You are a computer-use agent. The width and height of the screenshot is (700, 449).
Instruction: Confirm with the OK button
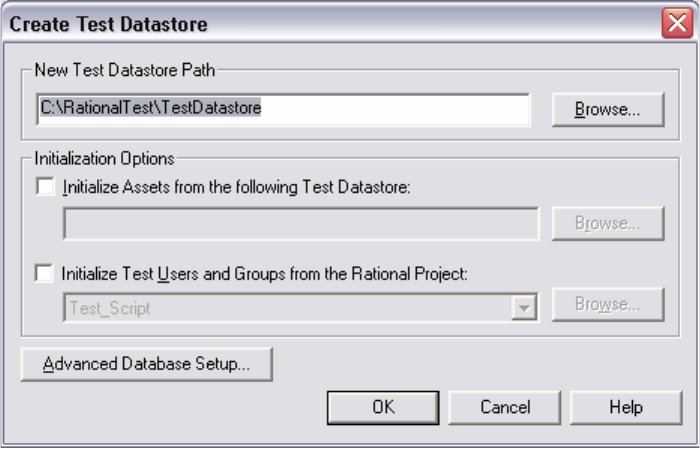point(383,407)
